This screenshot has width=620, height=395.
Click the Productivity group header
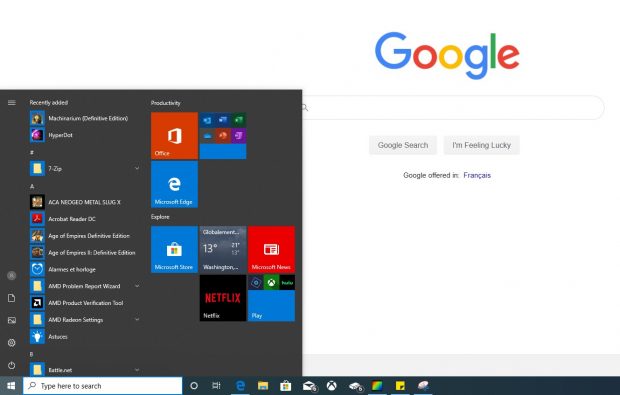pyautogui.click(x=165, y=103)
